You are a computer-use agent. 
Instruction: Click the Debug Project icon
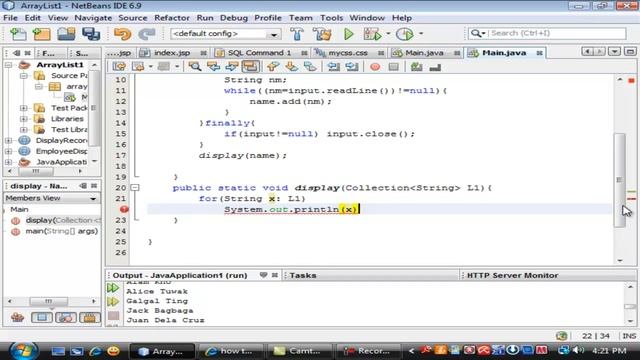372,34
